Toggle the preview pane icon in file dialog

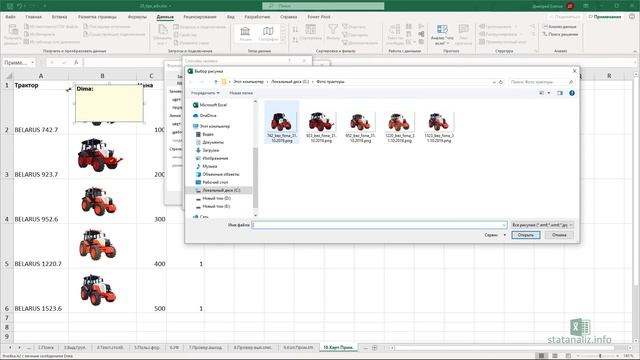click(560, 93)
